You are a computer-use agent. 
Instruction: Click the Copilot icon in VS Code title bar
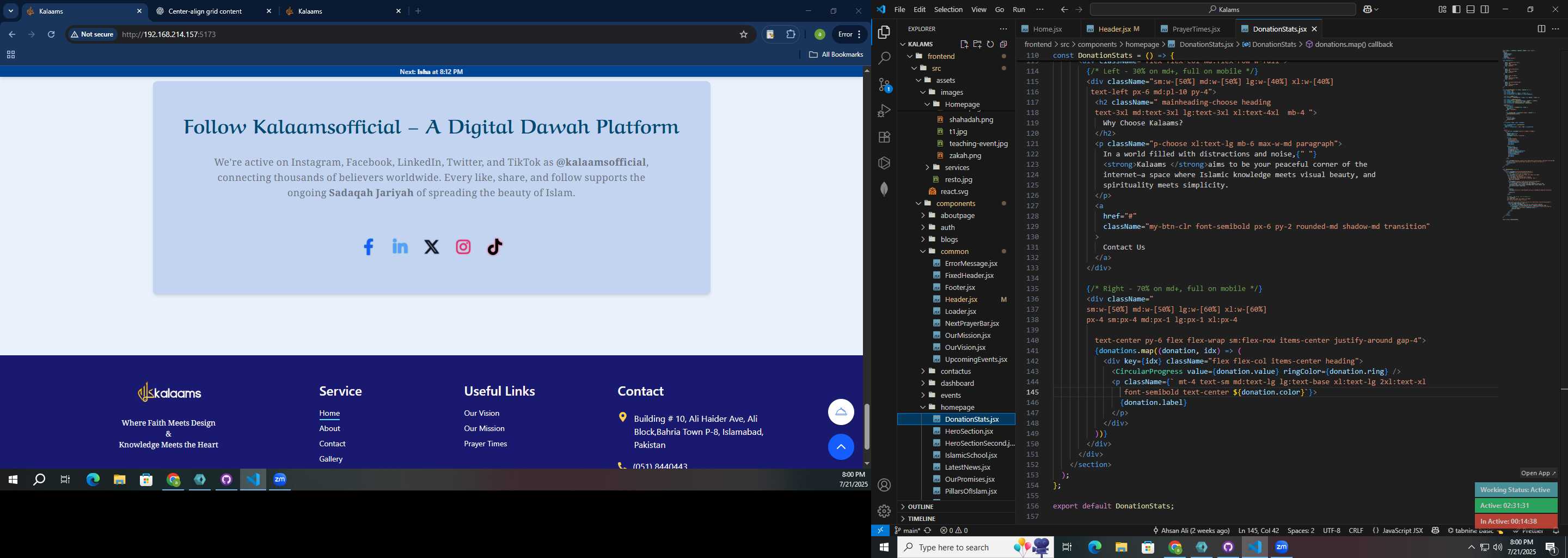click(x=1367, y=9)
